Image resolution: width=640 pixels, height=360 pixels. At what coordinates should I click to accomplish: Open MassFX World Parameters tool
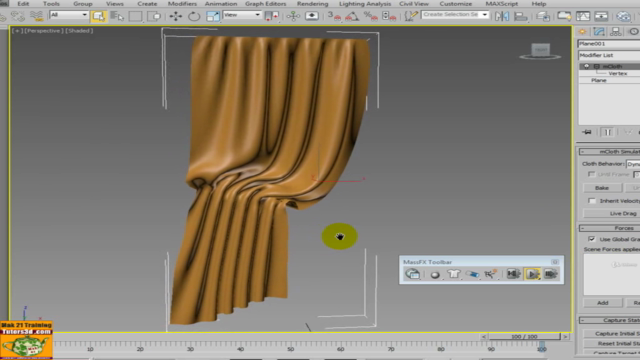point(412,274)
